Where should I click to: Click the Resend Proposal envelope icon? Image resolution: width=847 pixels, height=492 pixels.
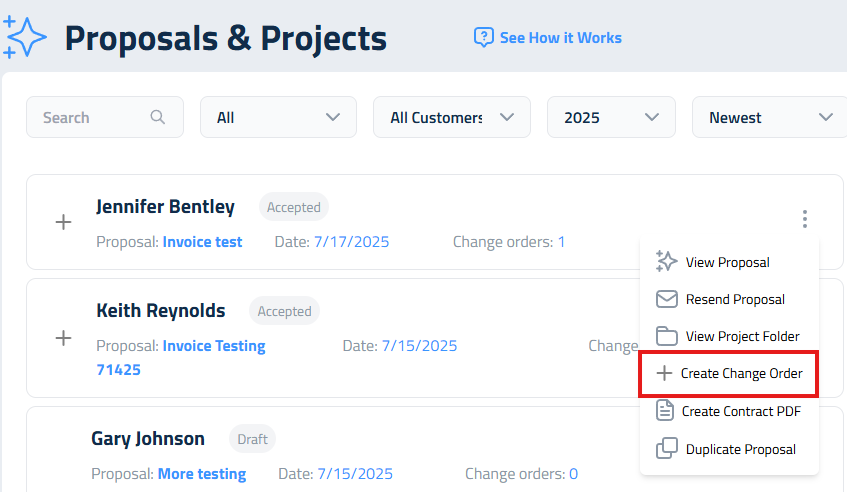click(x=666, y=299)
